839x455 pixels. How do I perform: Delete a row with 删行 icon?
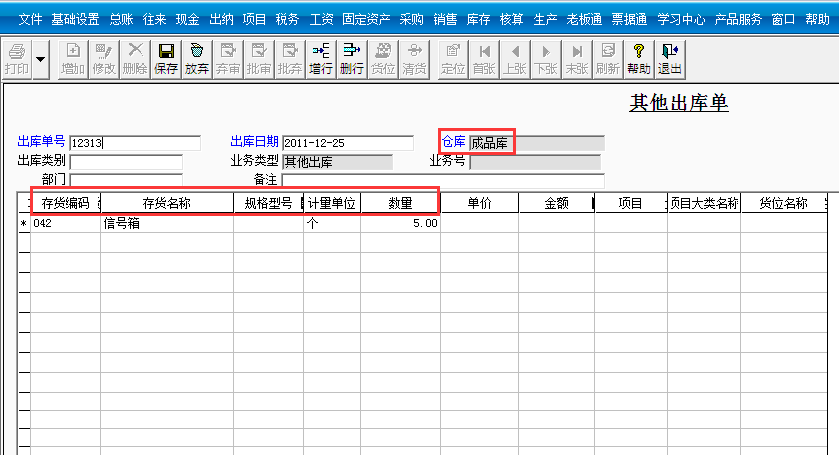click(352, 58)
